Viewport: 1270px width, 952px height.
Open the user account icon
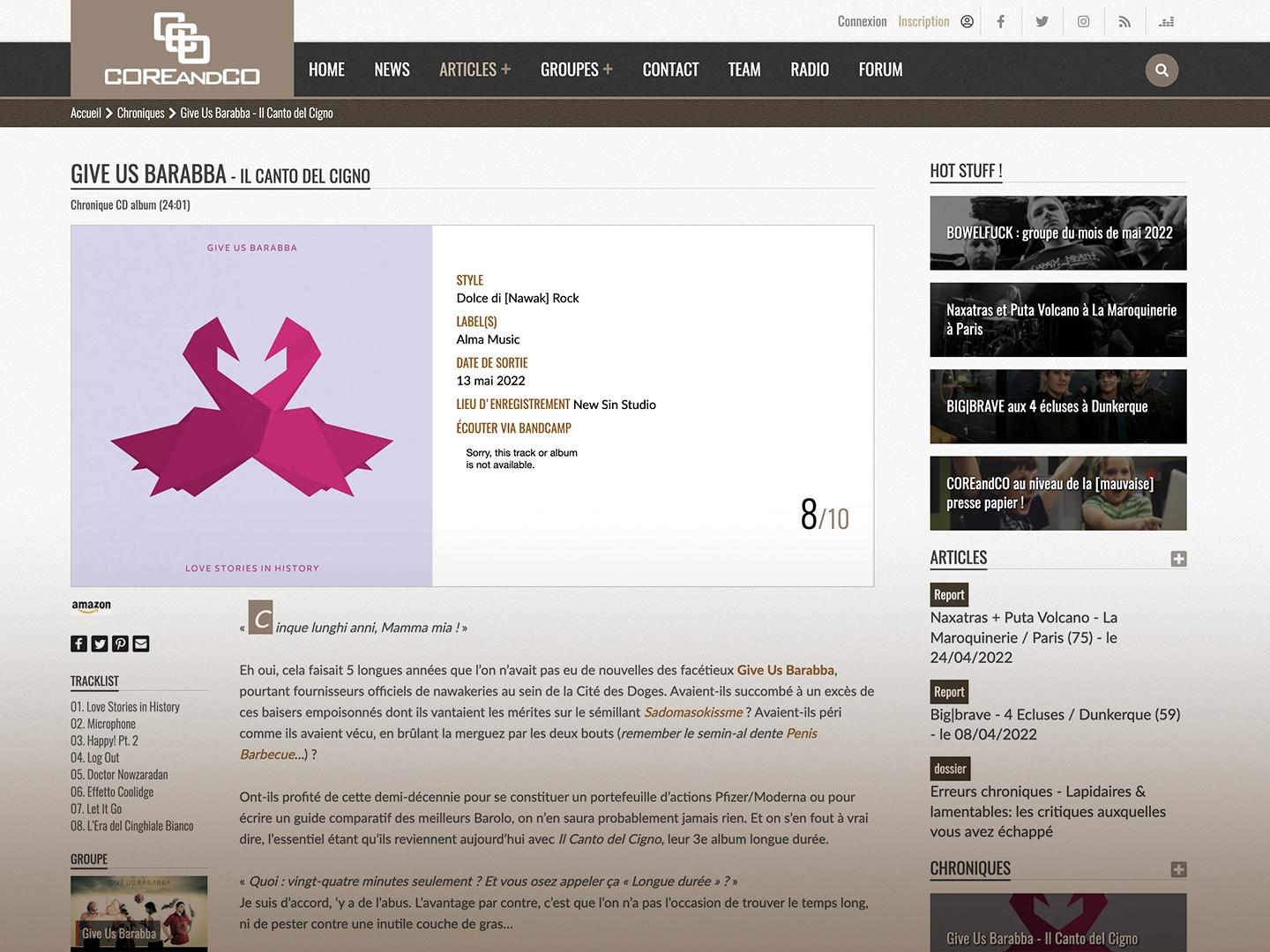967,21
